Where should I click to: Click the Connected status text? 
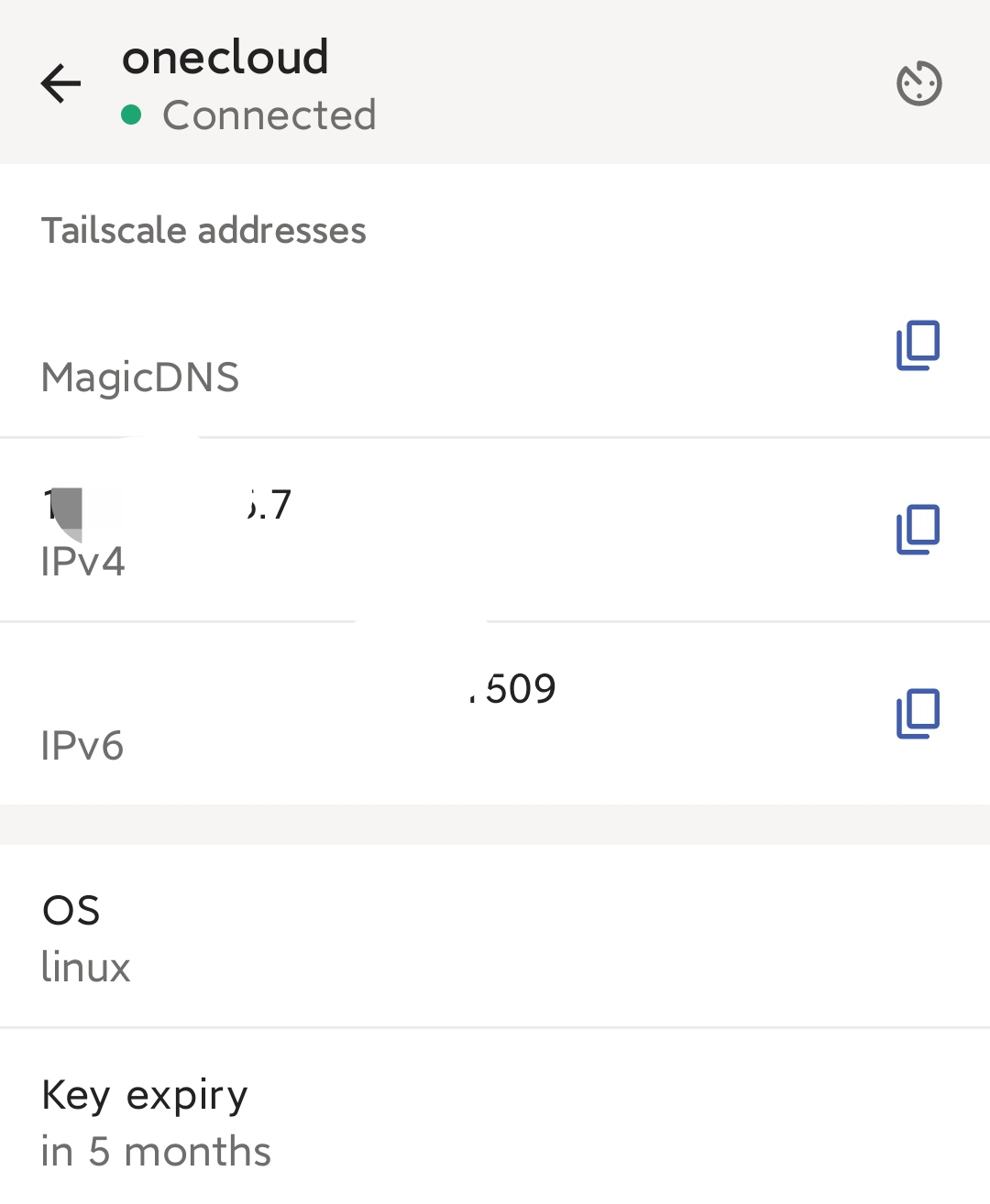pos(269,115)
